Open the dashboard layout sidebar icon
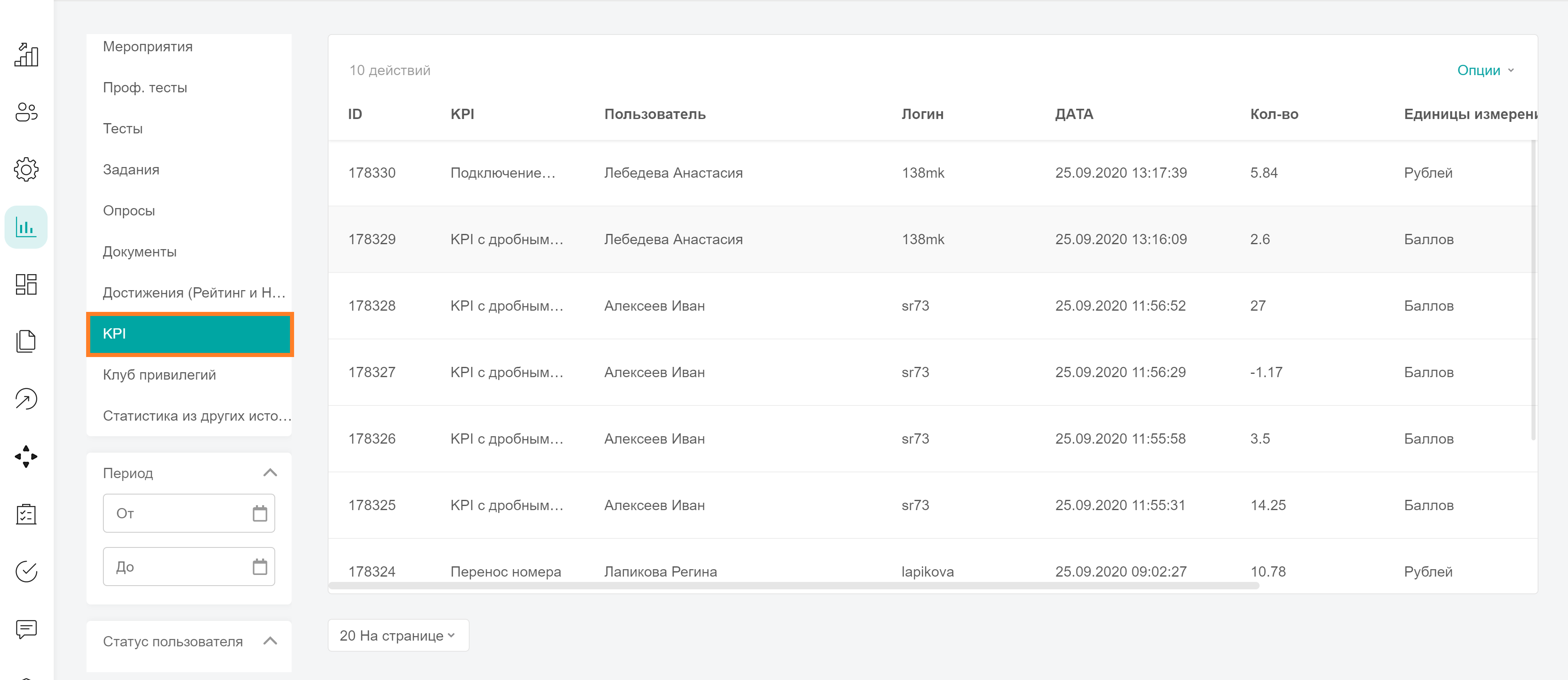1568x680 pixels. (x=26, y=284)
